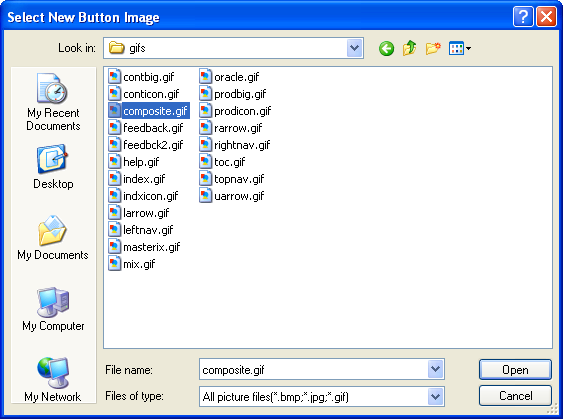This screenshot has width=563, height=419.
Task: Select the uarrow.gif file
Action: point(232,196)
